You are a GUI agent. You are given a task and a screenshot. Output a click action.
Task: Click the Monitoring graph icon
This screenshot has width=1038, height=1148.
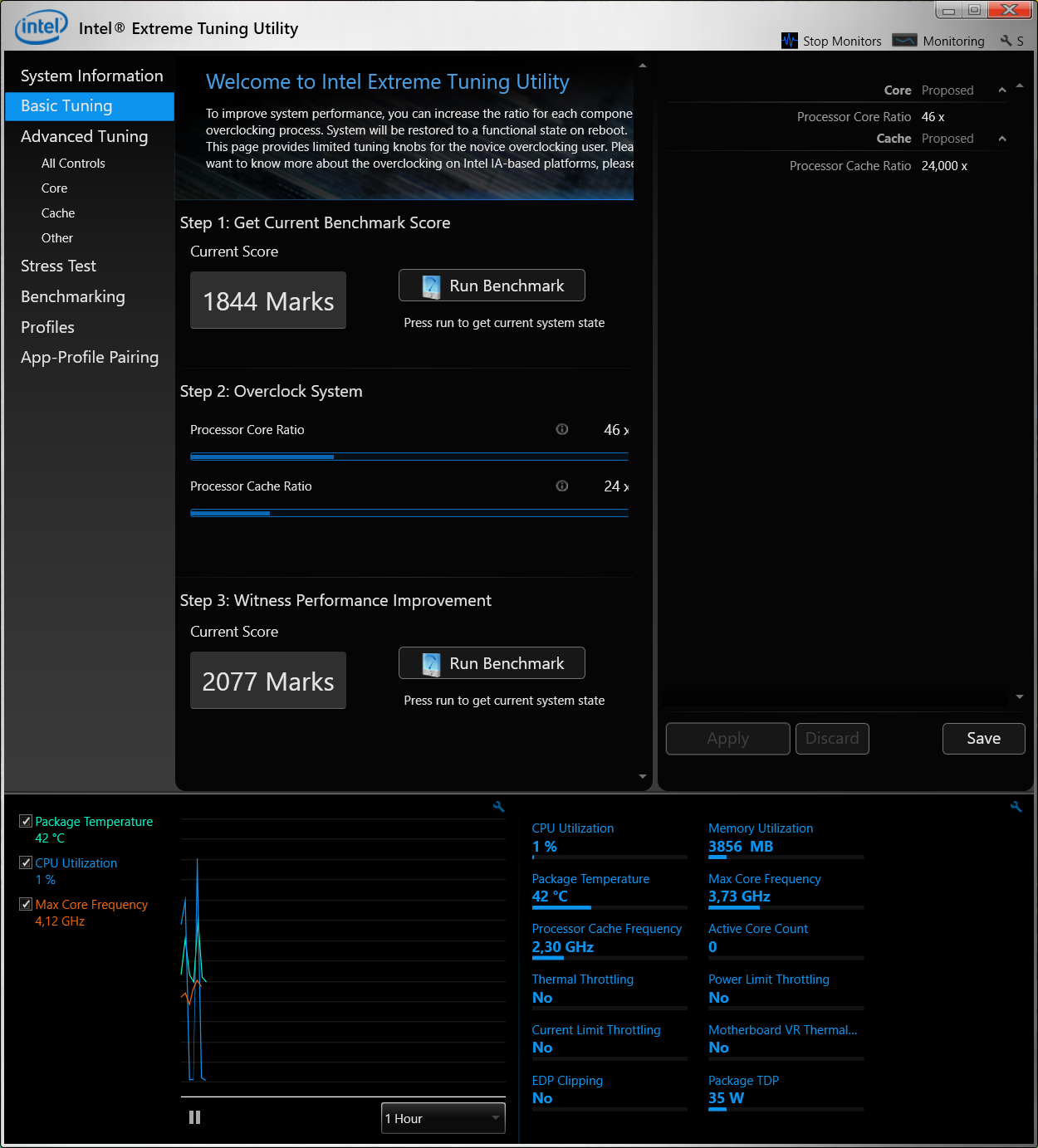pos(904,41)
